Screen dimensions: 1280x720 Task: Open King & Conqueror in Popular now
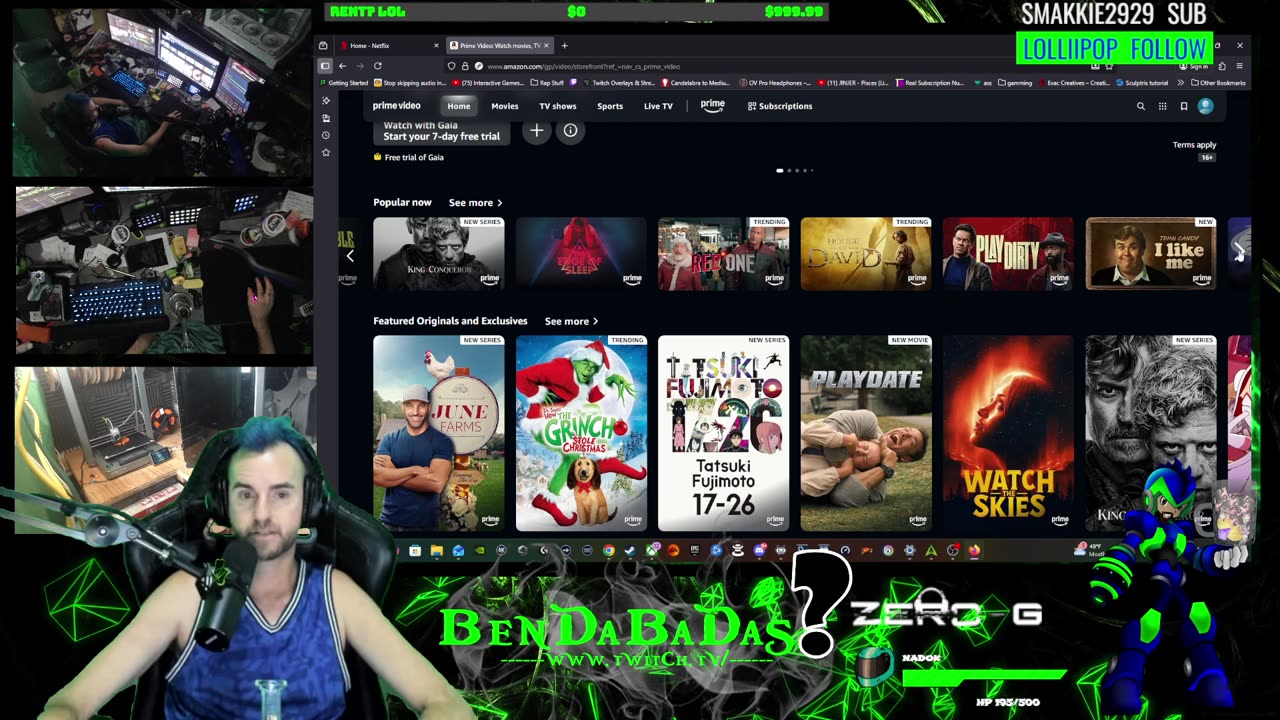[439, 253]
